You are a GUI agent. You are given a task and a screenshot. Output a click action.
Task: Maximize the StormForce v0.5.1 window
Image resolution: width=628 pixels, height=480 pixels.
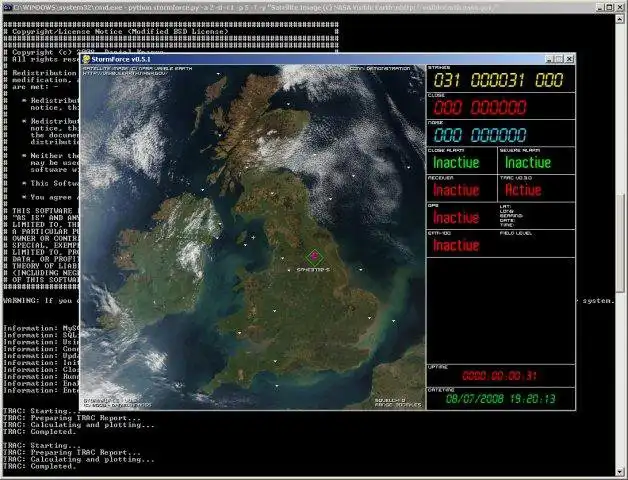point(559,59)
